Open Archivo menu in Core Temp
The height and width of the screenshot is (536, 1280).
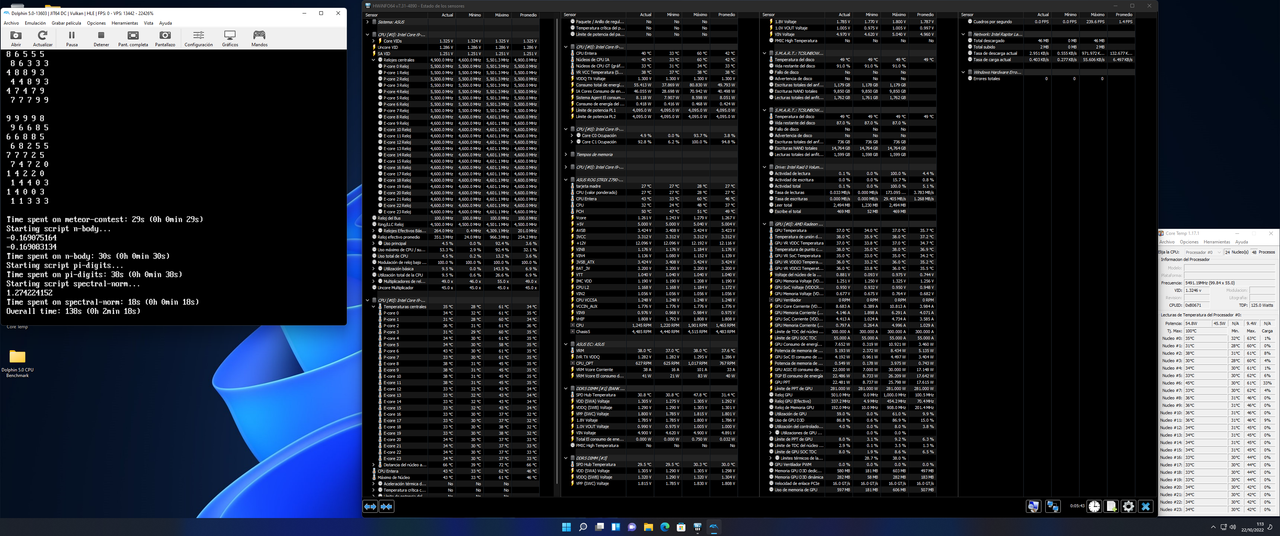(x=1167, y=242)
